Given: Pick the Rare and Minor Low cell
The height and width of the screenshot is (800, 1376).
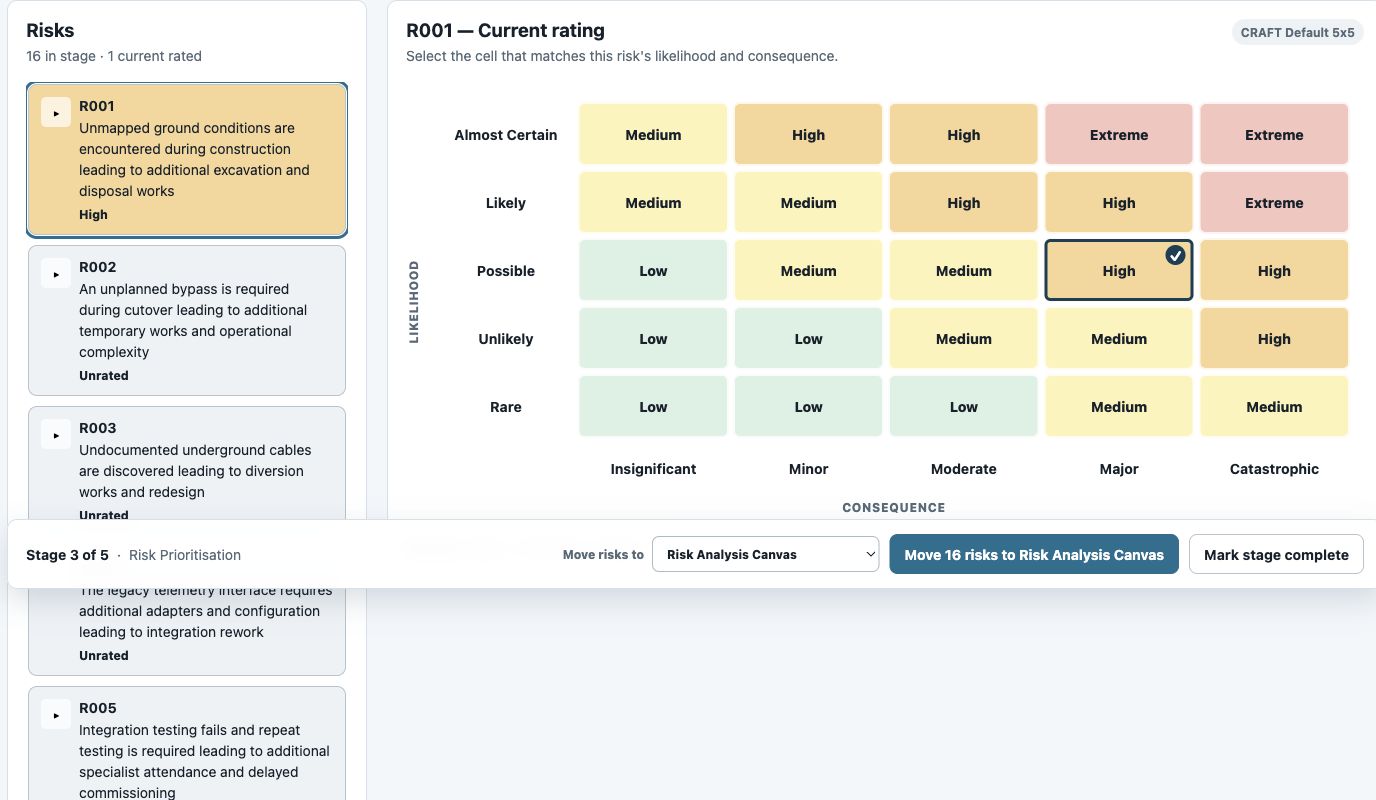Looking at the screenshot, I should (808, 406).
